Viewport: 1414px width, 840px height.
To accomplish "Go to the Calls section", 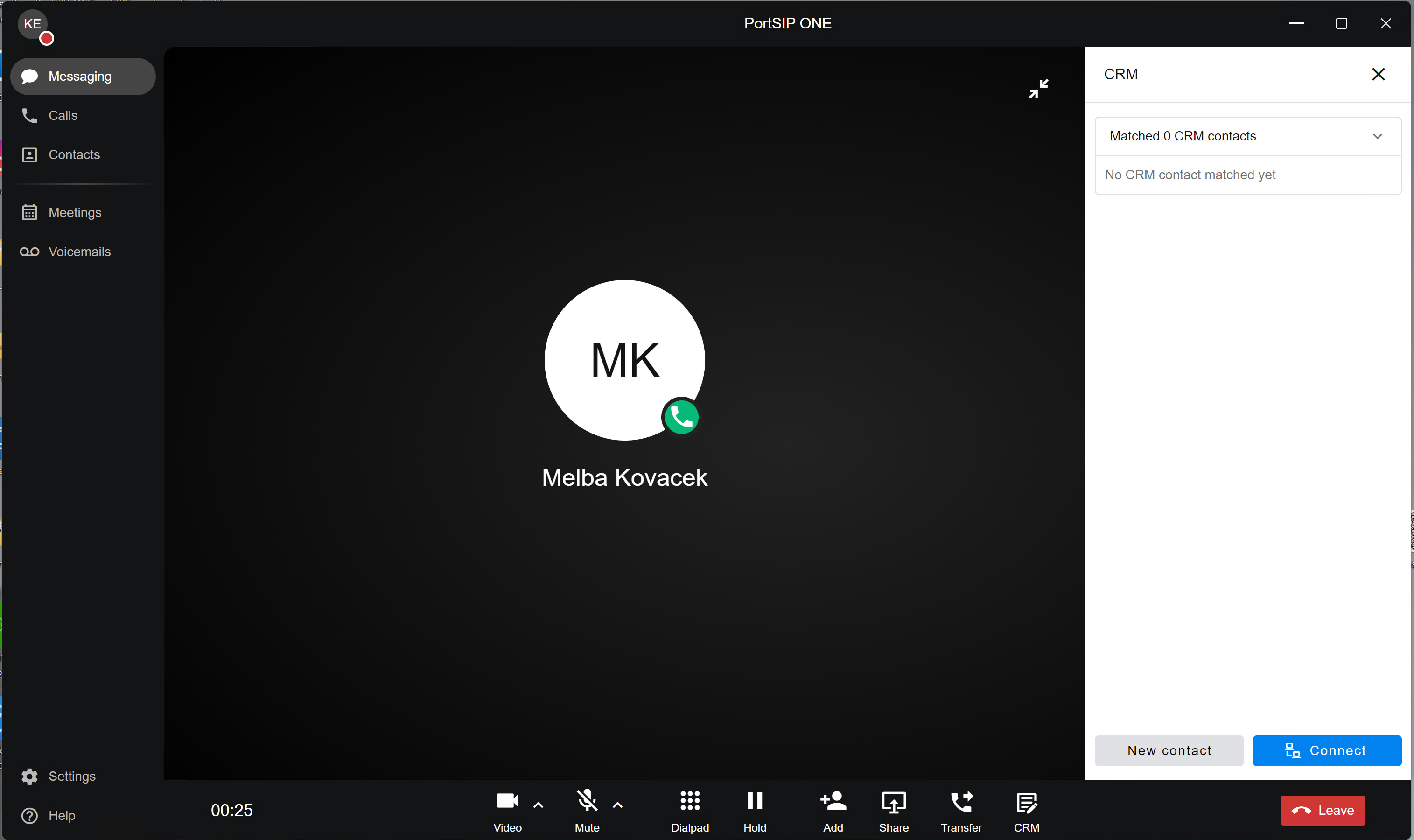I will click(62, 115).
